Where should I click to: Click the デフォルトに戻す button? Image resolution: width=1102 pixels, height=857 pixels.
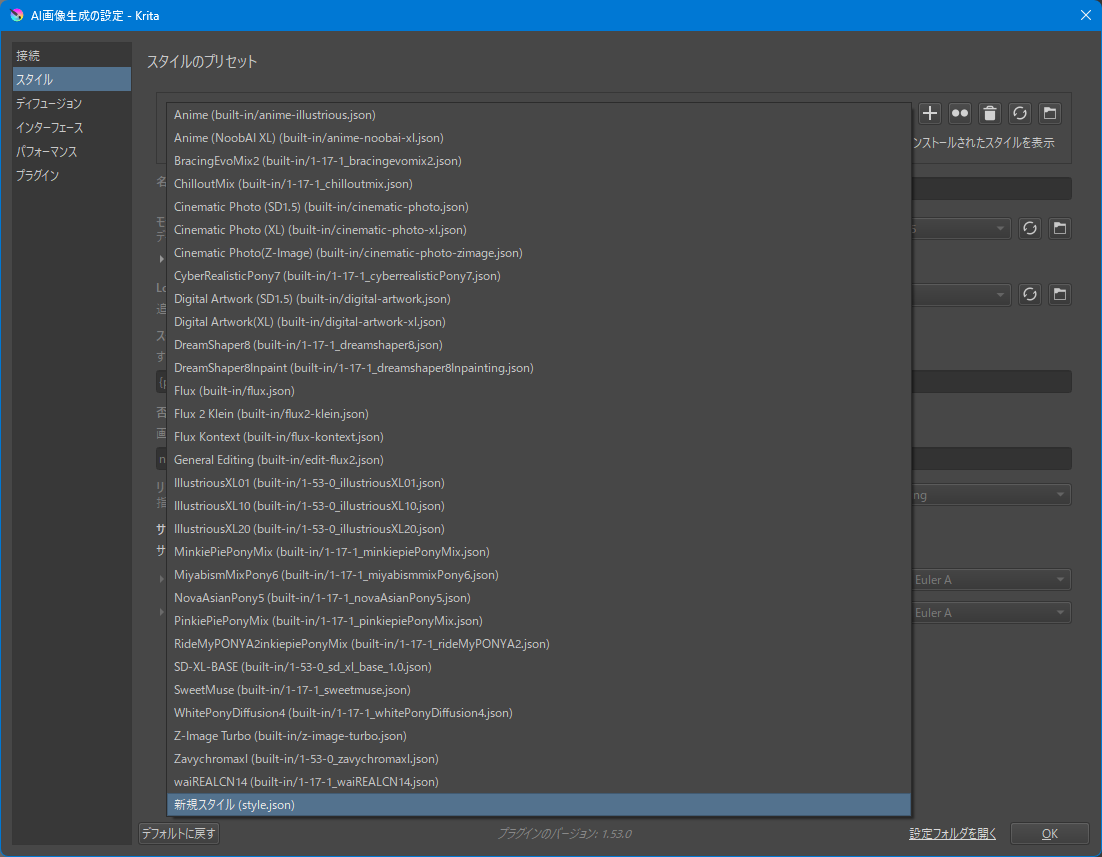(x=179, y=834)
